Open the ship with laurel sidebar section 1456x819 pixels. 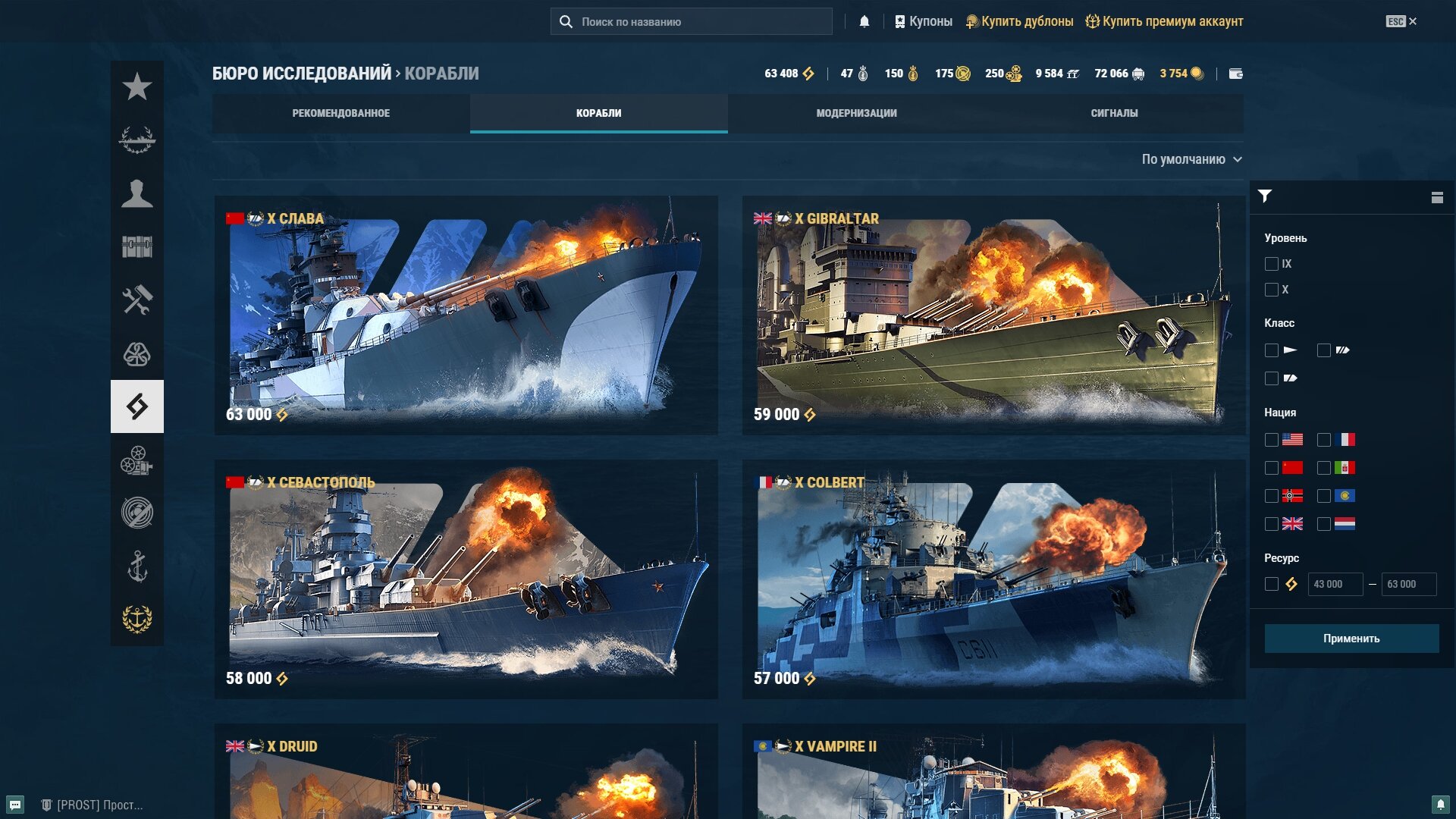tap(137, 140)
